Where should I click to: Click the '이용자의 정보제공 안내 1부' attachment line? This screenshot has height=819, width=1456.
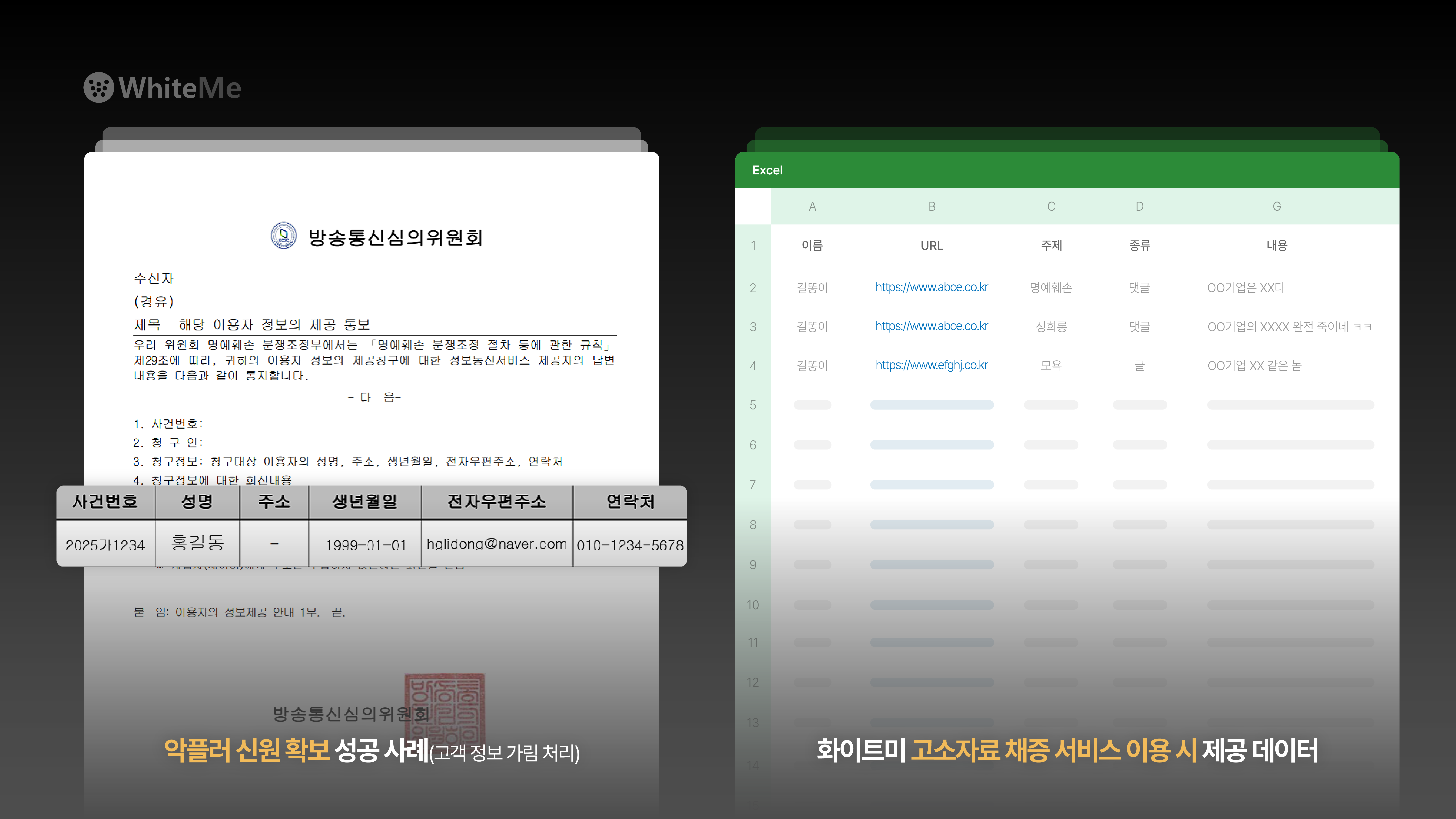pos(240,612)
